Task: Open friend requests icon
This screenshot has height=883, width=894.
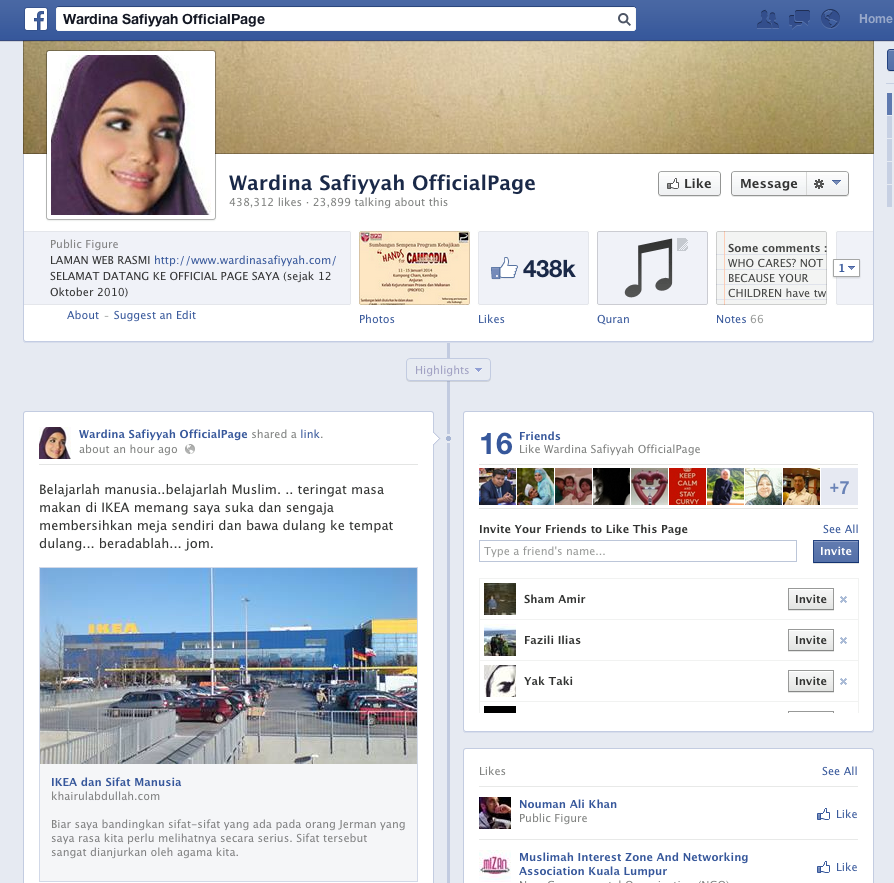Action: click(768, 19)
